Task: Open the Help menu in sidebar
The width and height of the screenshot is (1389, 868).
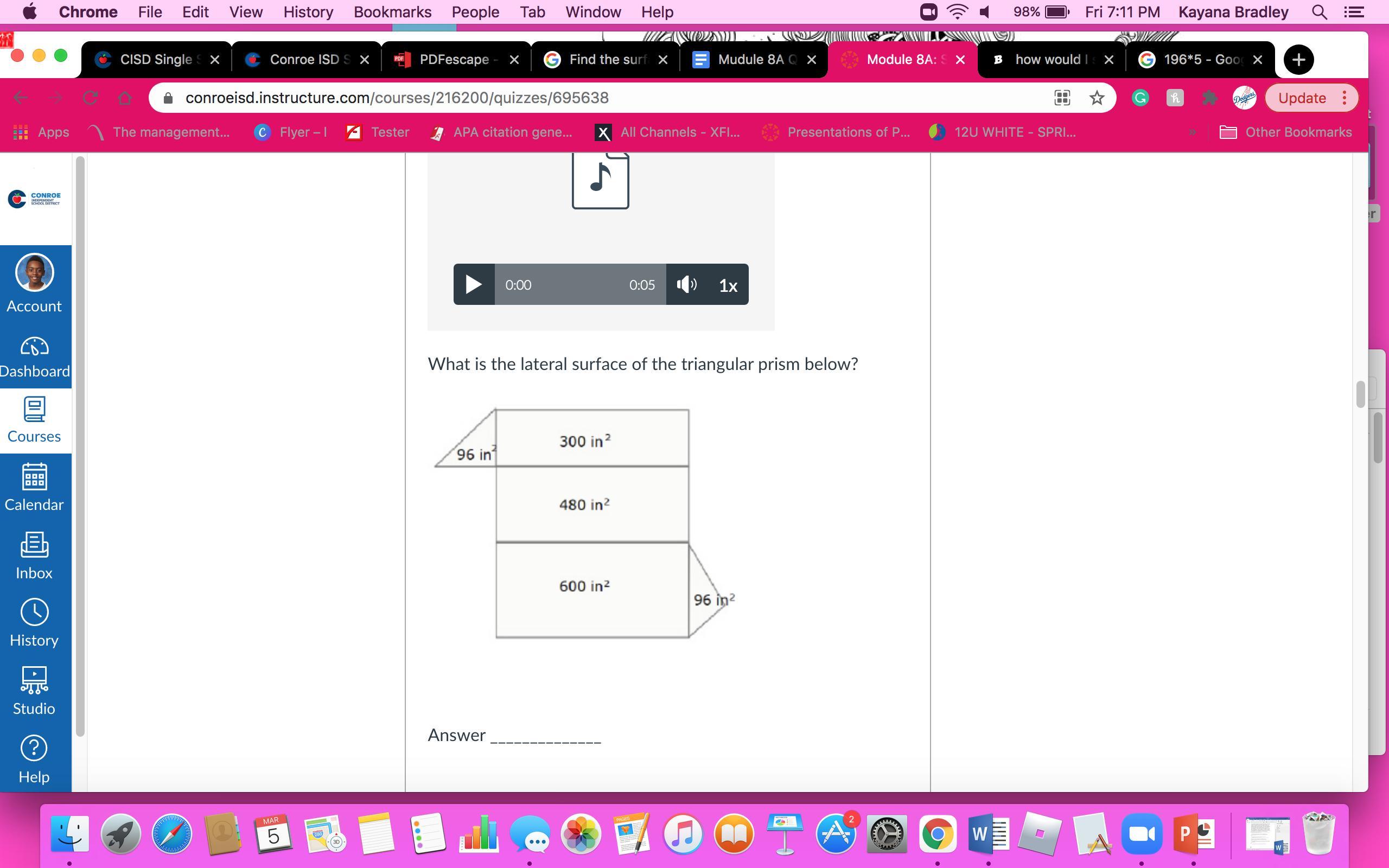Action: pyautogui.click(x=34, y=759)
